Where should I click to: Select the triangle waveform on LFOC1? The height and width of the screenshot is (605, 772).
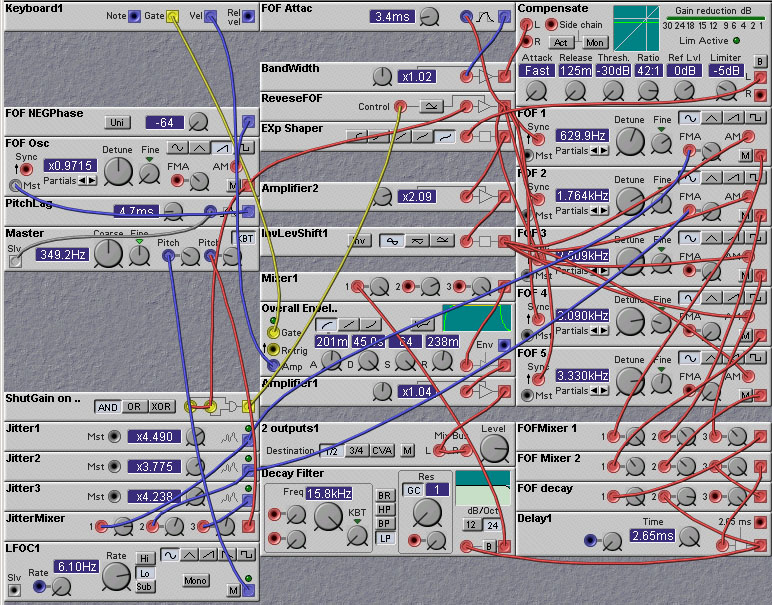(x=191, y=555)
